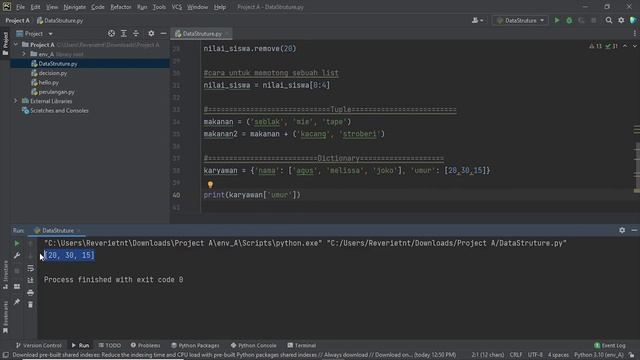Open the TODO tool window
The height and width of the screenshot is (360, 640).
click(x=109, y=345)
